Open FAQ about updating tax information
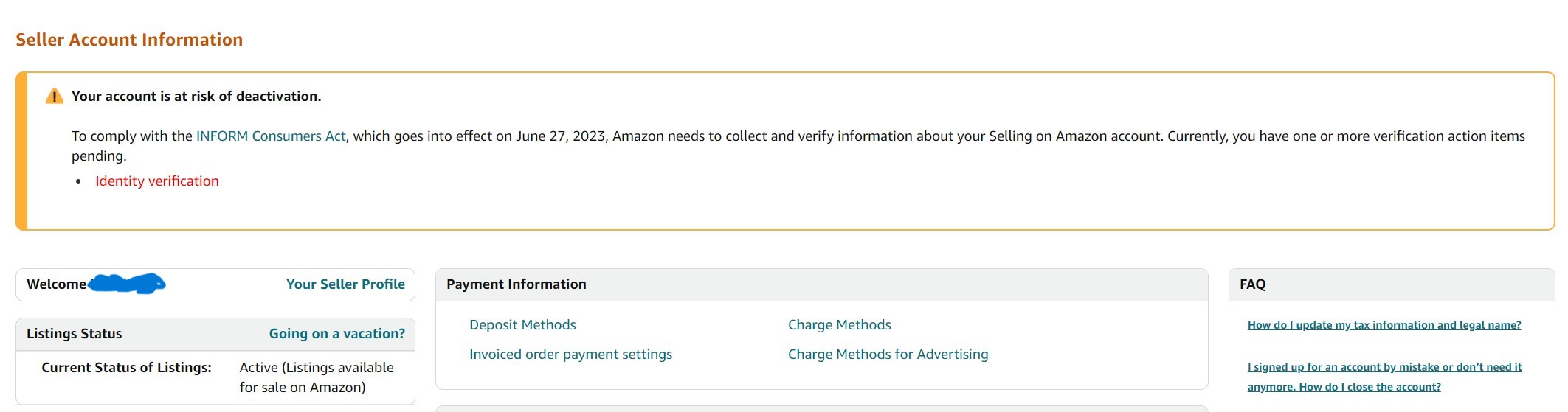Viewport: 1568px width, 412px height. [x=1384, y=325]
